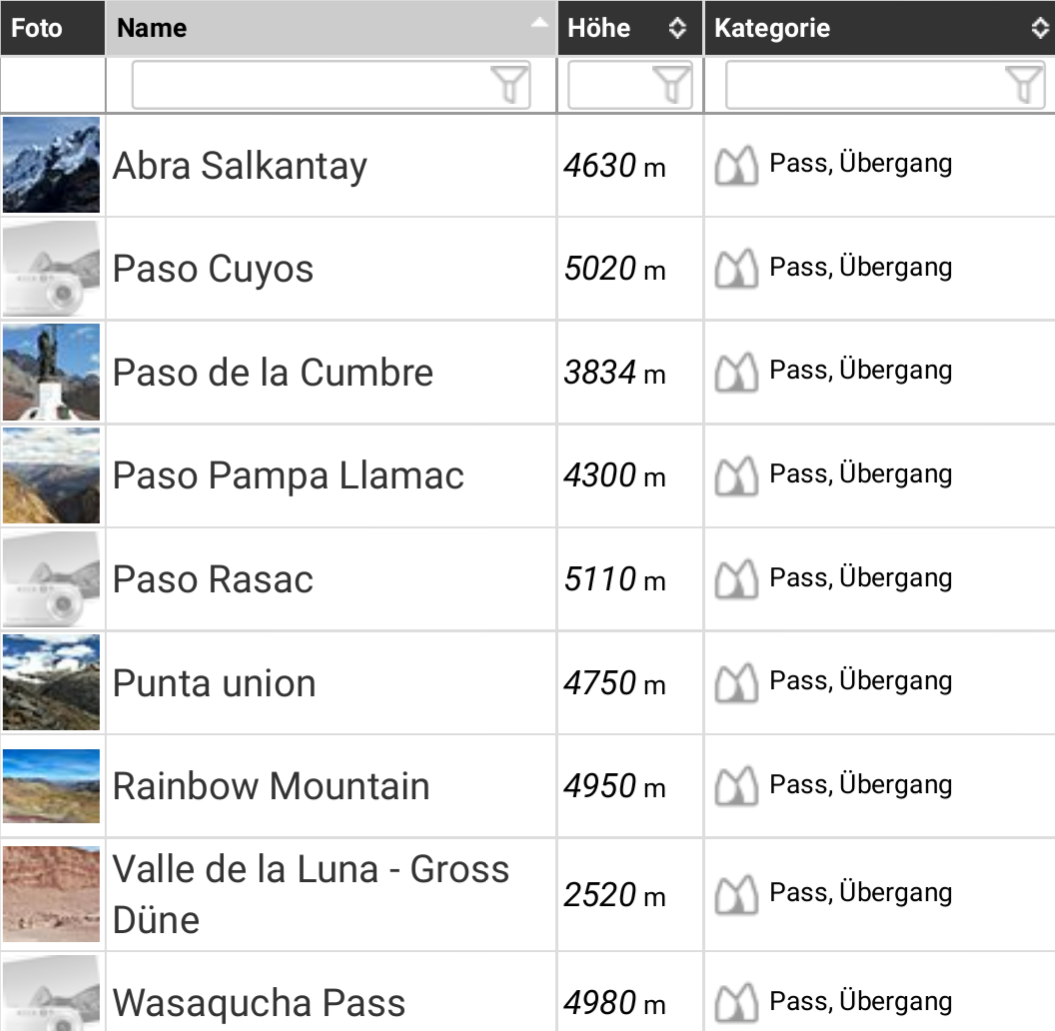Toggle sort arrows on Kategorie column
The height and width of the screenshot is (1031, 1055).
click(1040, 28)
